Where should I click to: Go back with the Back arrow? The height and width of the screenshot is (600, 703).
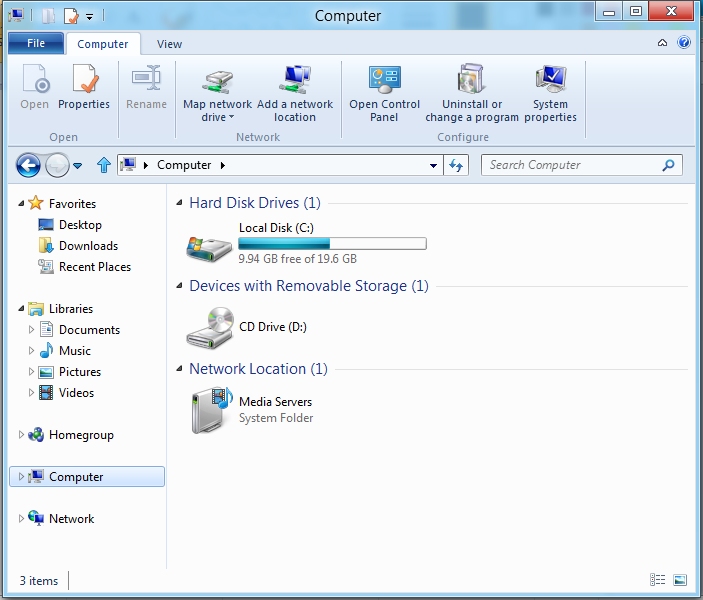coord(28,165)
